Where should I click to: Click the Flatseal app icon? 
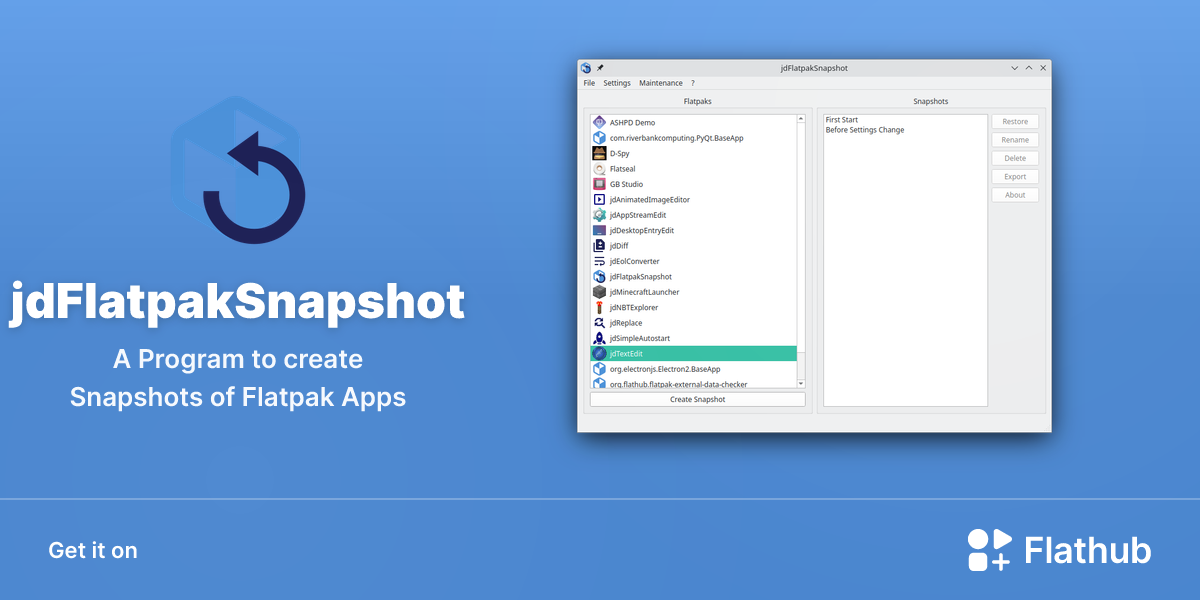599,169
